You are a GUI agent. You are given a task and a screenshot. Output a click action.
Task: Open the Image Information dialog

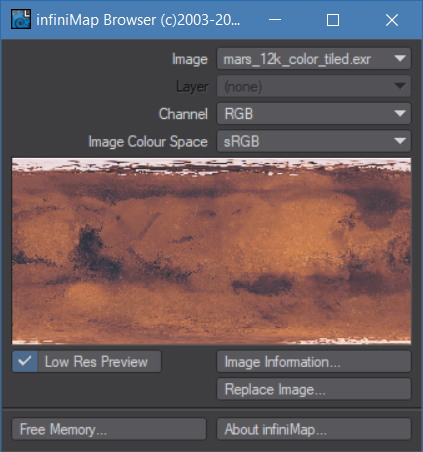[314, 362]
